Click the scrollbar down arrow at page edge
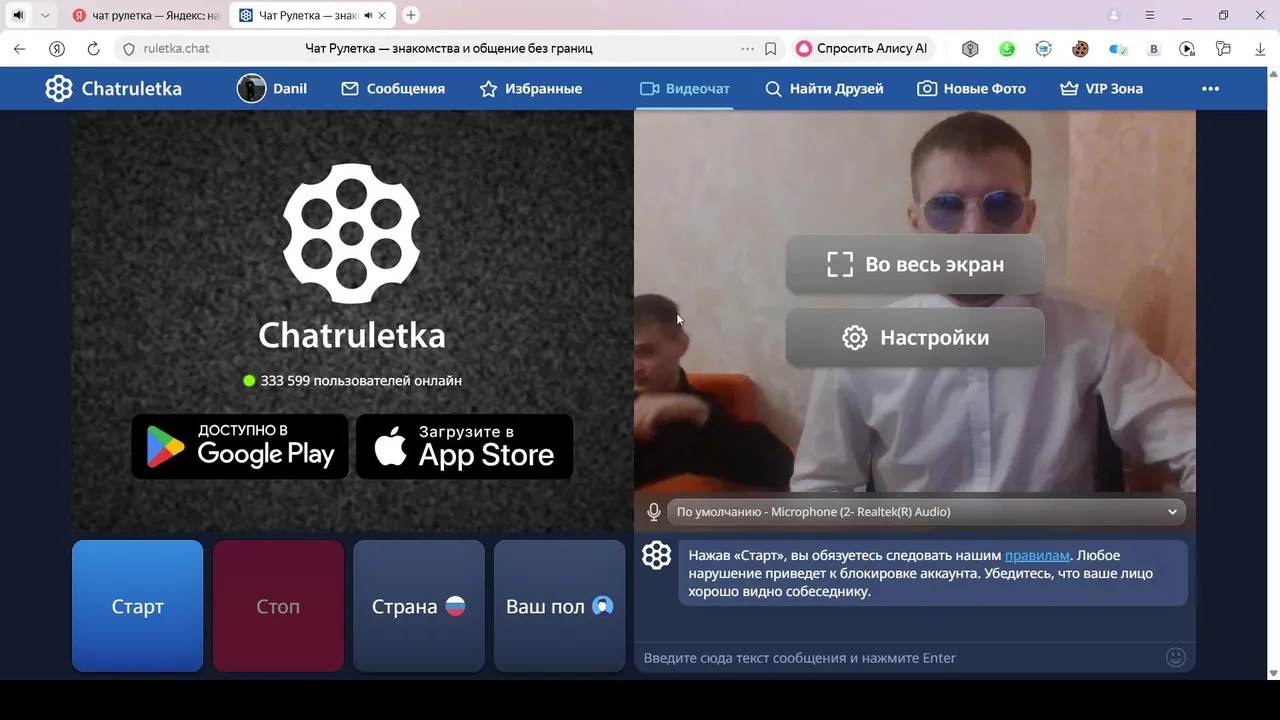Image resolution: width=1280 pixels, height=720 pixels. 1273,673
